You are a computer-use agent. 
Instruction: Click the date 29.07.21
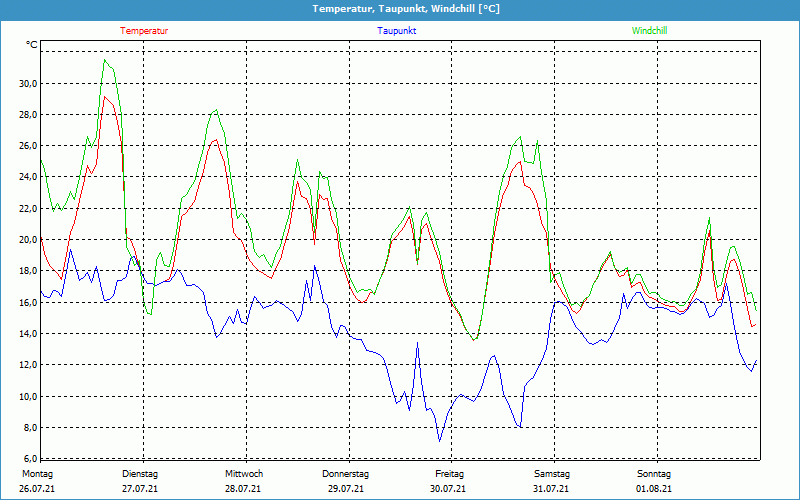(x=346, y=489)
